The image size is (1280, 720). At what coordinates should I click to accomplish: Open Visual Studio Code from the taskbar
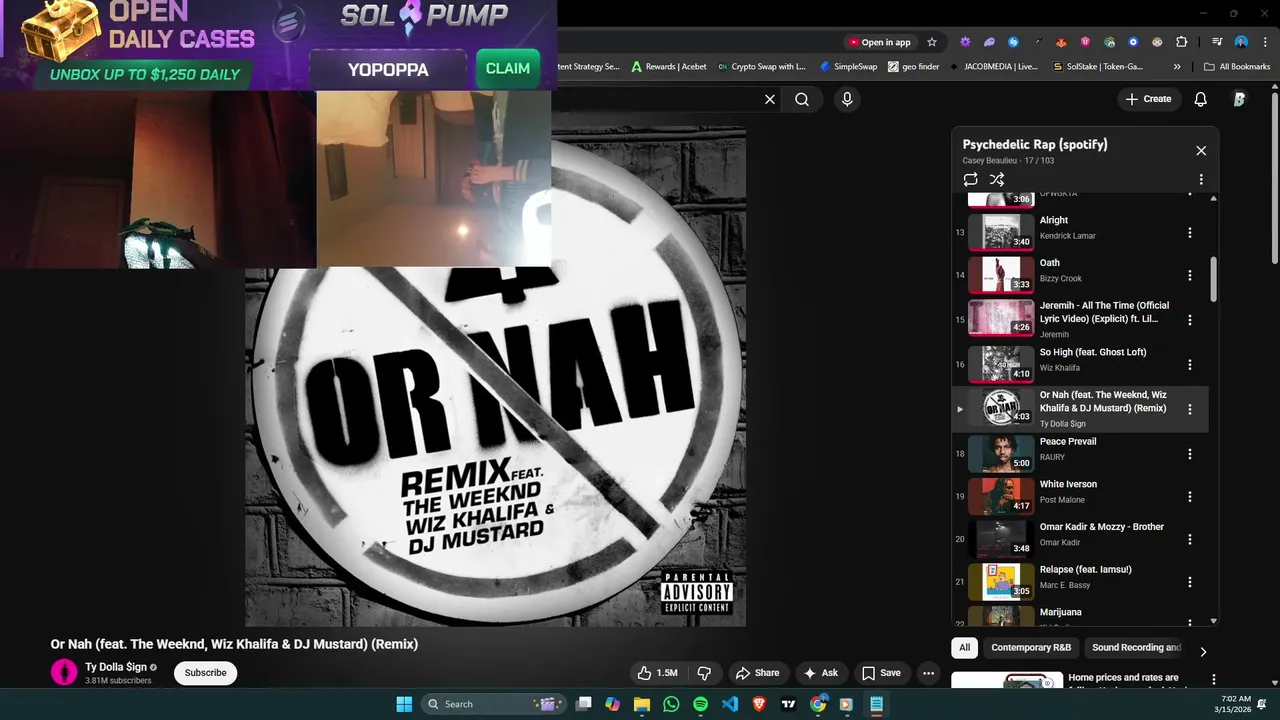click(730, 704)
